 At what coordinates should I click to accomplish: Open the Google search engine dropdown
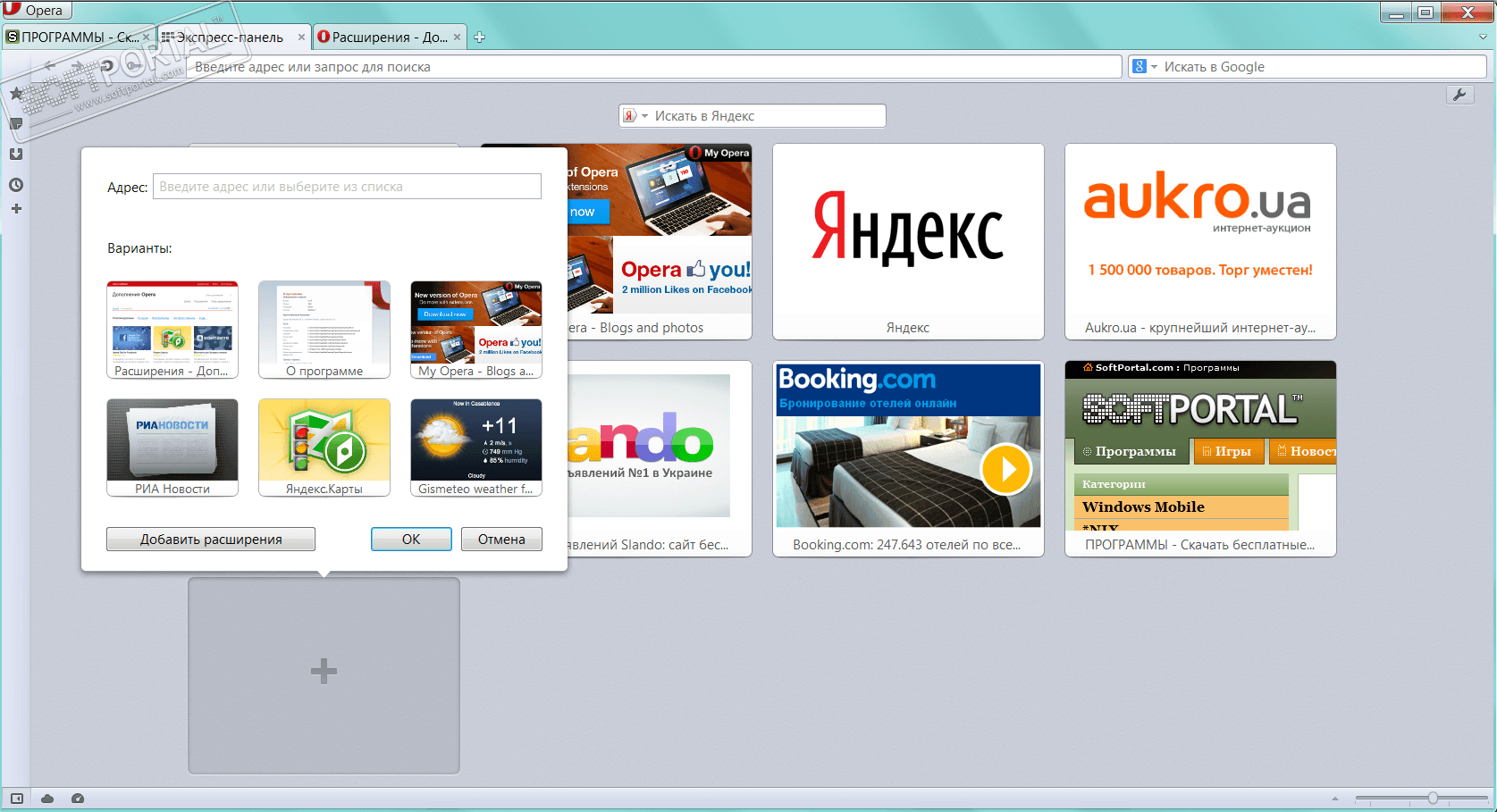pos(1144,67)
